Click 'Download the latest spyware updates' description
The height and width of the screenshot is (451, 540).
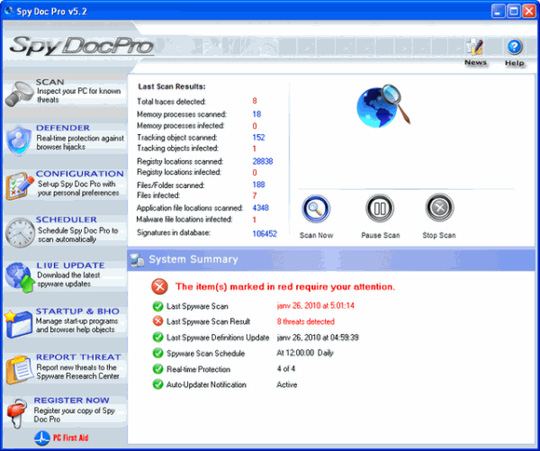tap(69, 279)
